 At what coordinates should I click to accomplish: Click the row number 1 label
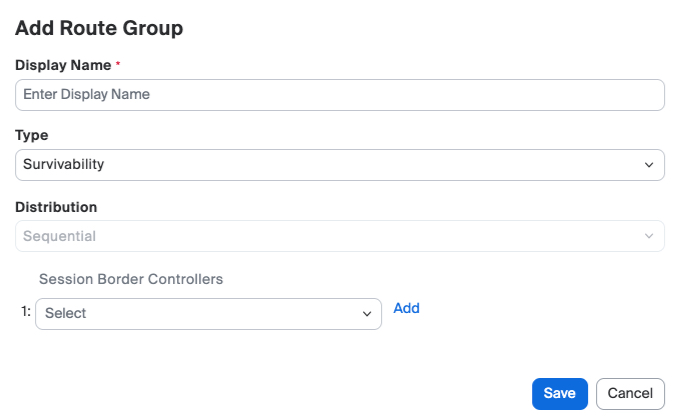coord(25,313)
